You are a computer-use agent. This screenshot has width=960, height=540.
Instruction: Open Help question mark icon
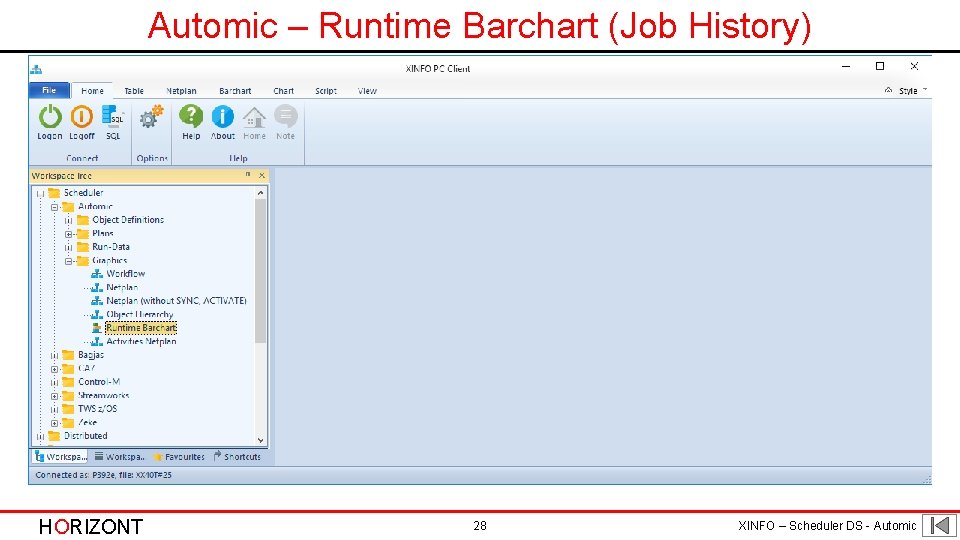(191, 116)
